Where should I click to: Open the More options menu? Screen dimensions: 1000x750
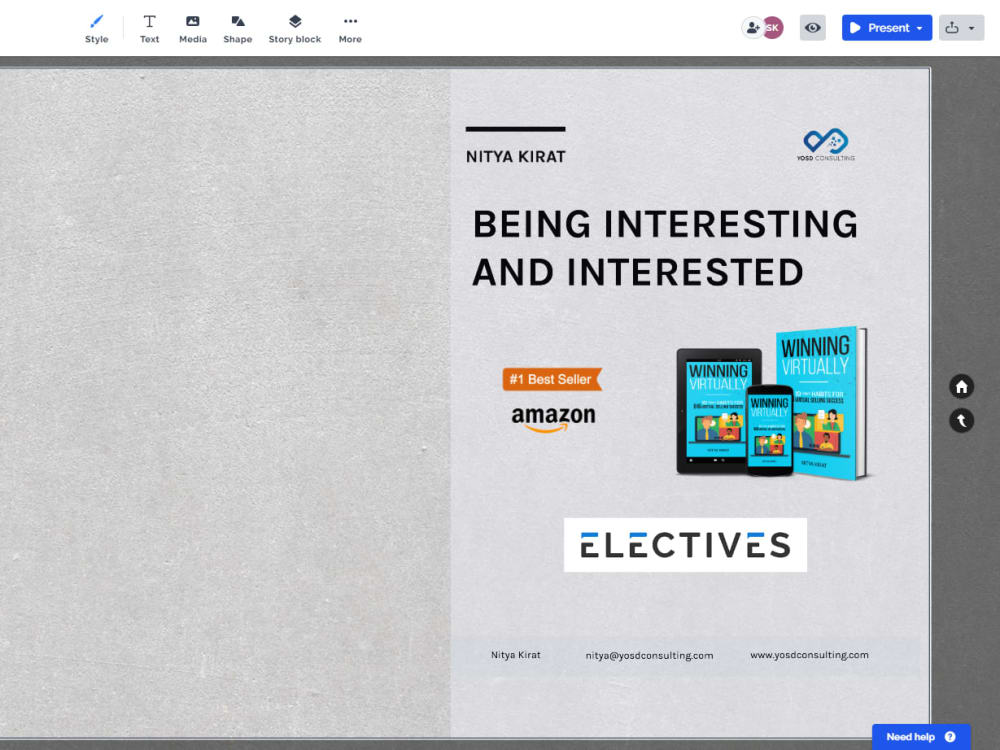350,29
